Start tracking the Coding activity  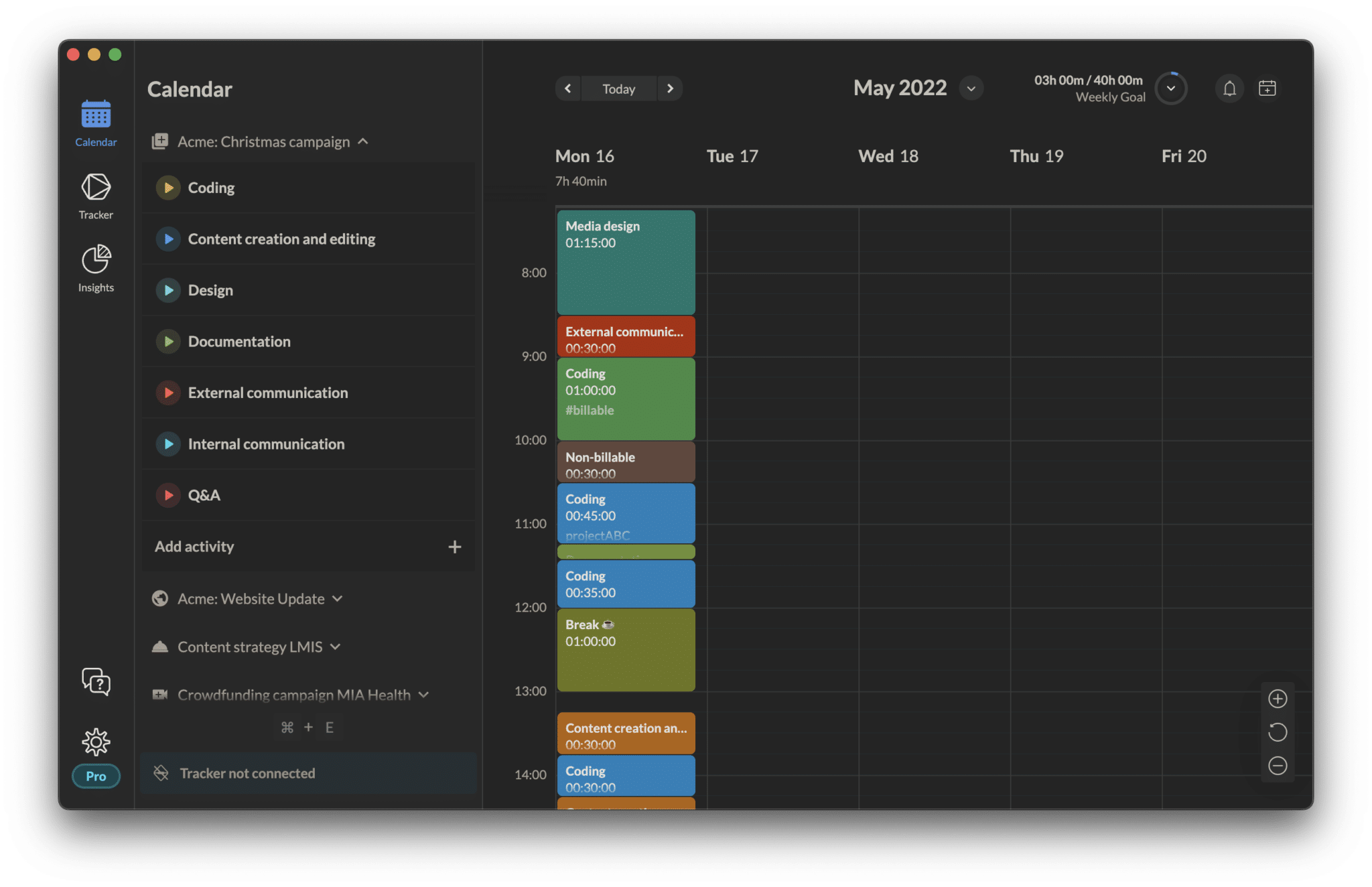(168, 188)
